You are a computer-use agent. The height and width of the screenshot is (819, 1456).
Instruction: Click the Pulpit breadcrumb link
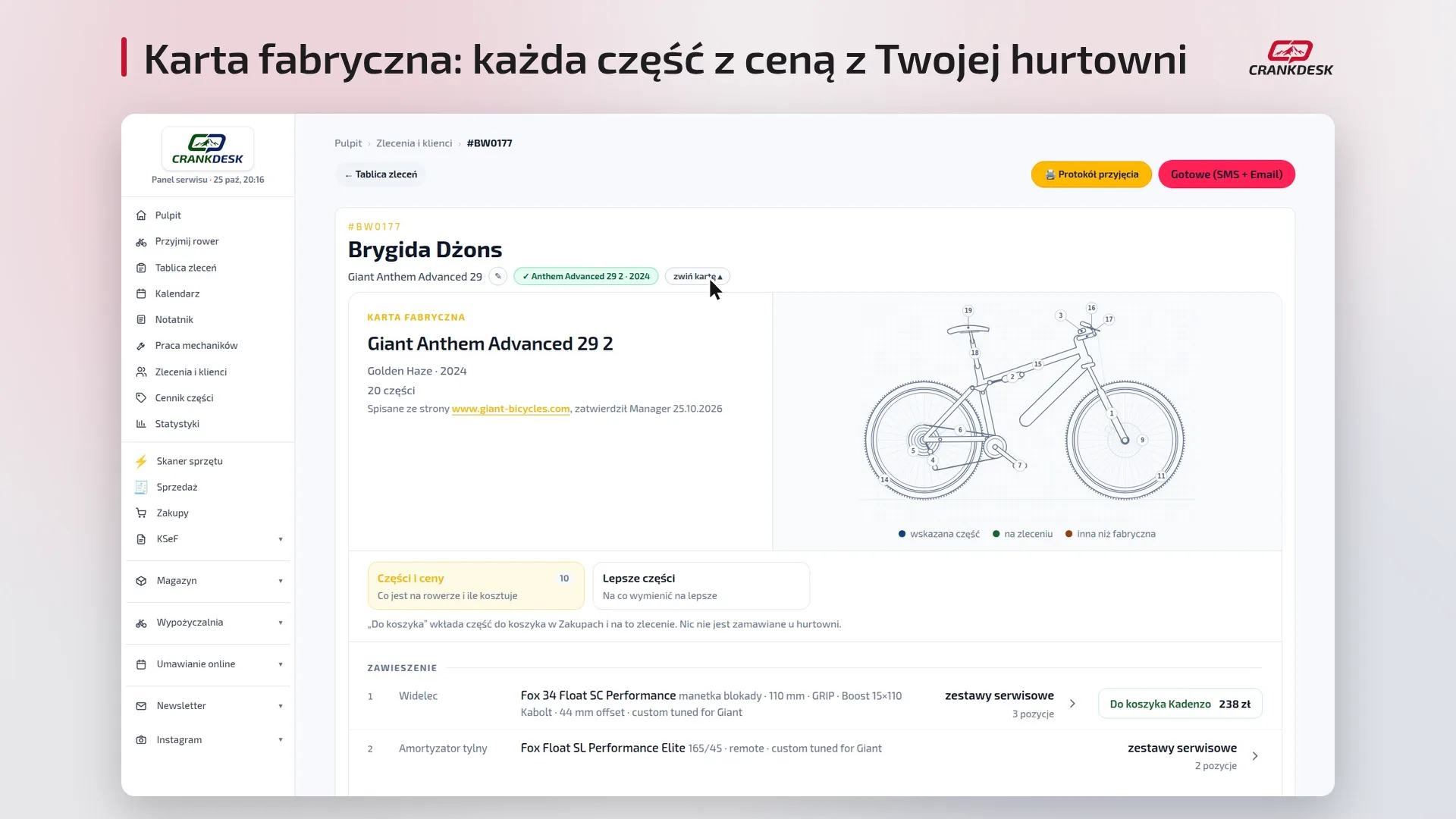pos(348,143)
